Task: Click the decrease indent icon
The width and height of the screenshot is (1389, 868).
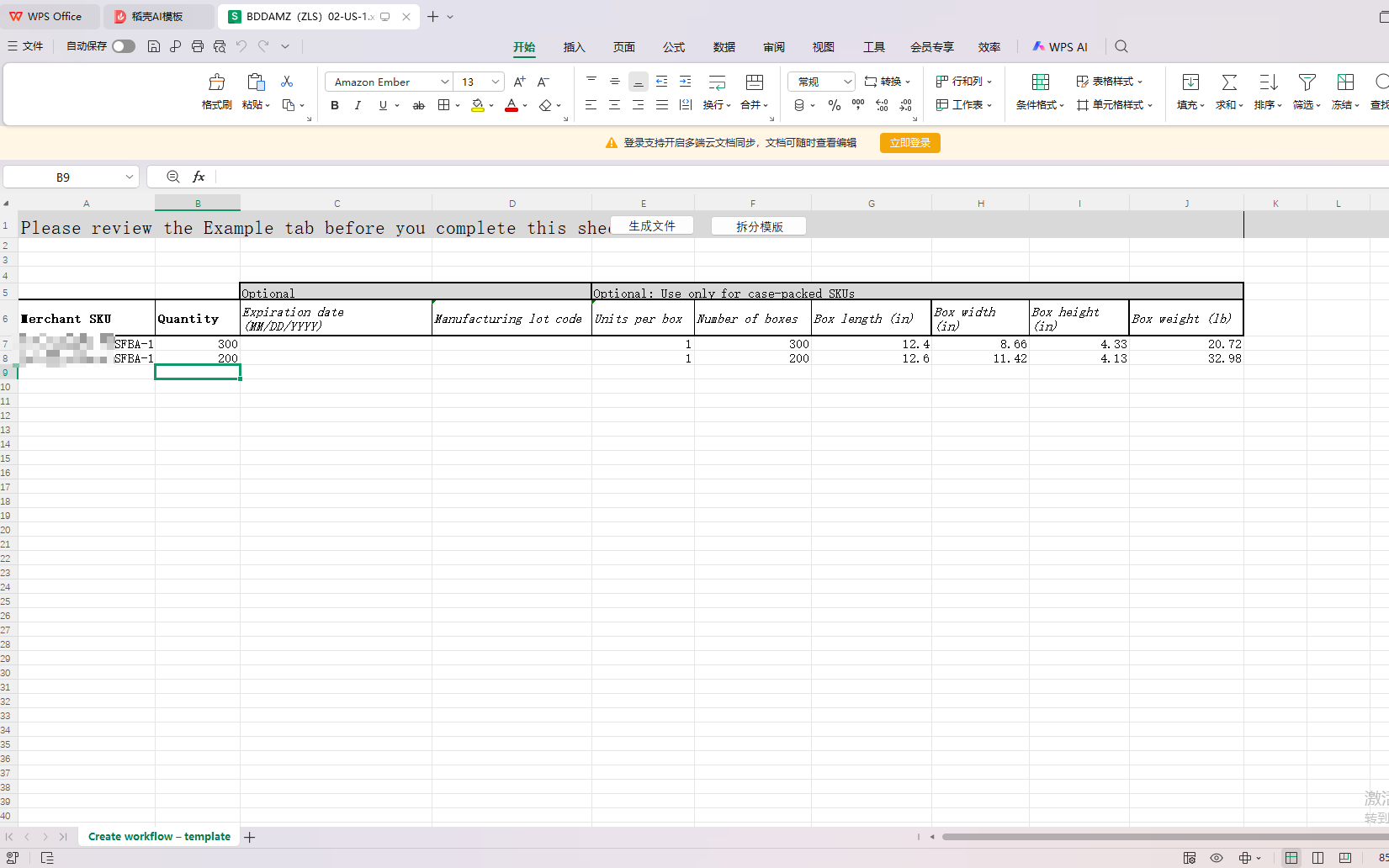Action: pyautogui.click(x=662, y=81)
